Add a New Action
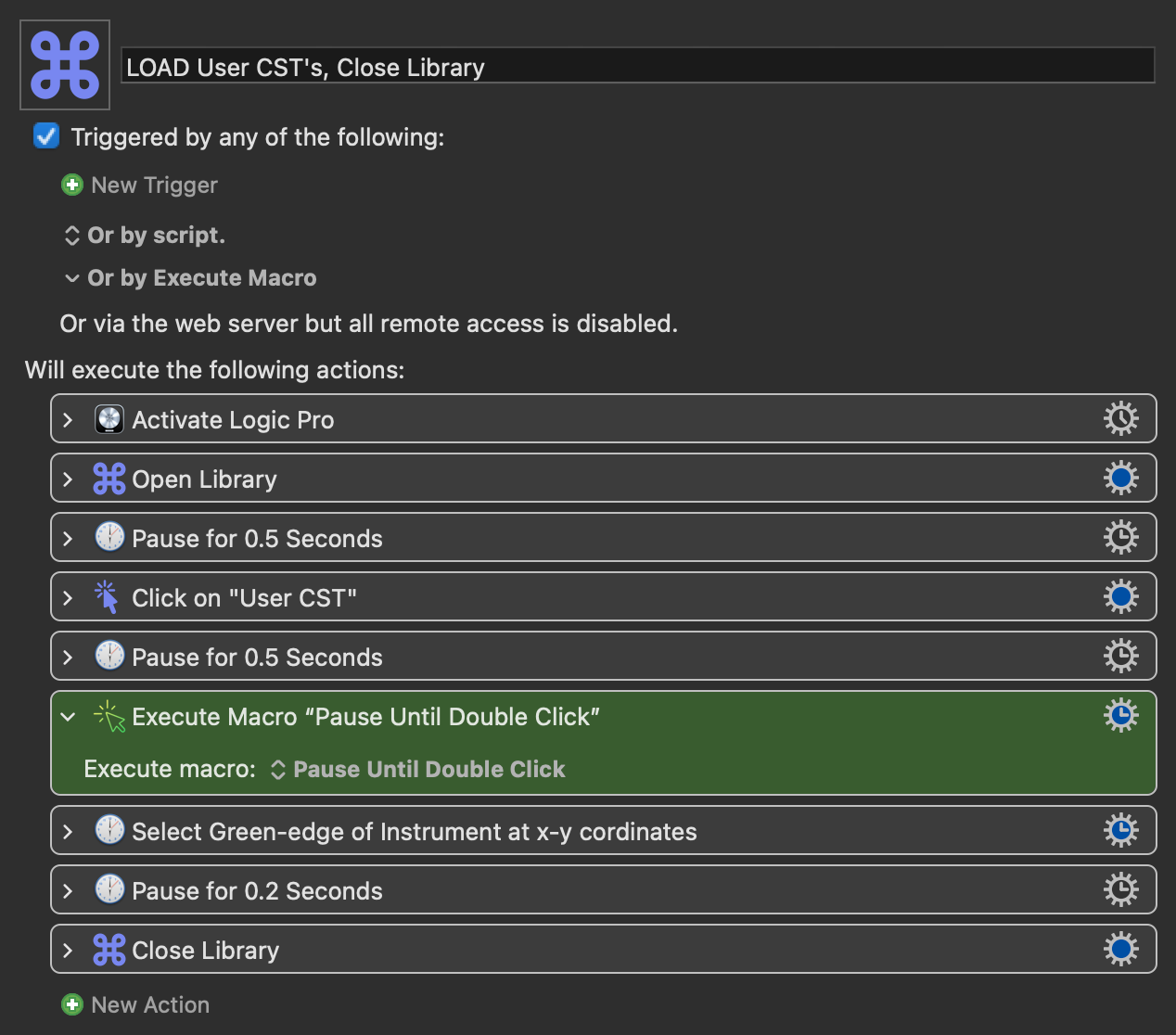The image size is (1176, 1035). pyautogui.click(x=135, y=1005)
